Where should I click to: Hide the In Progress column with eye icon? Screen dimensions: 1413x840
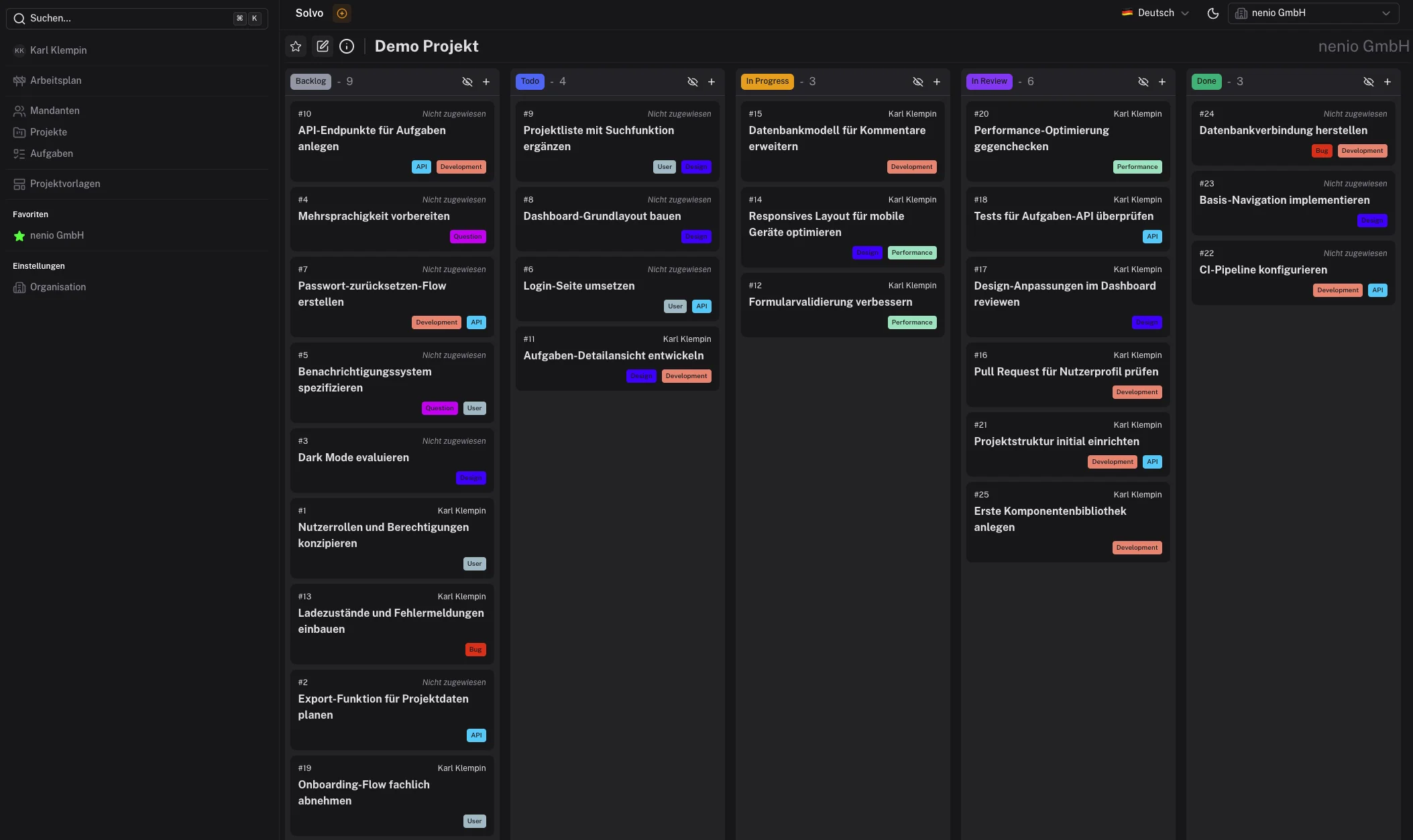click(x=918, y=82)
